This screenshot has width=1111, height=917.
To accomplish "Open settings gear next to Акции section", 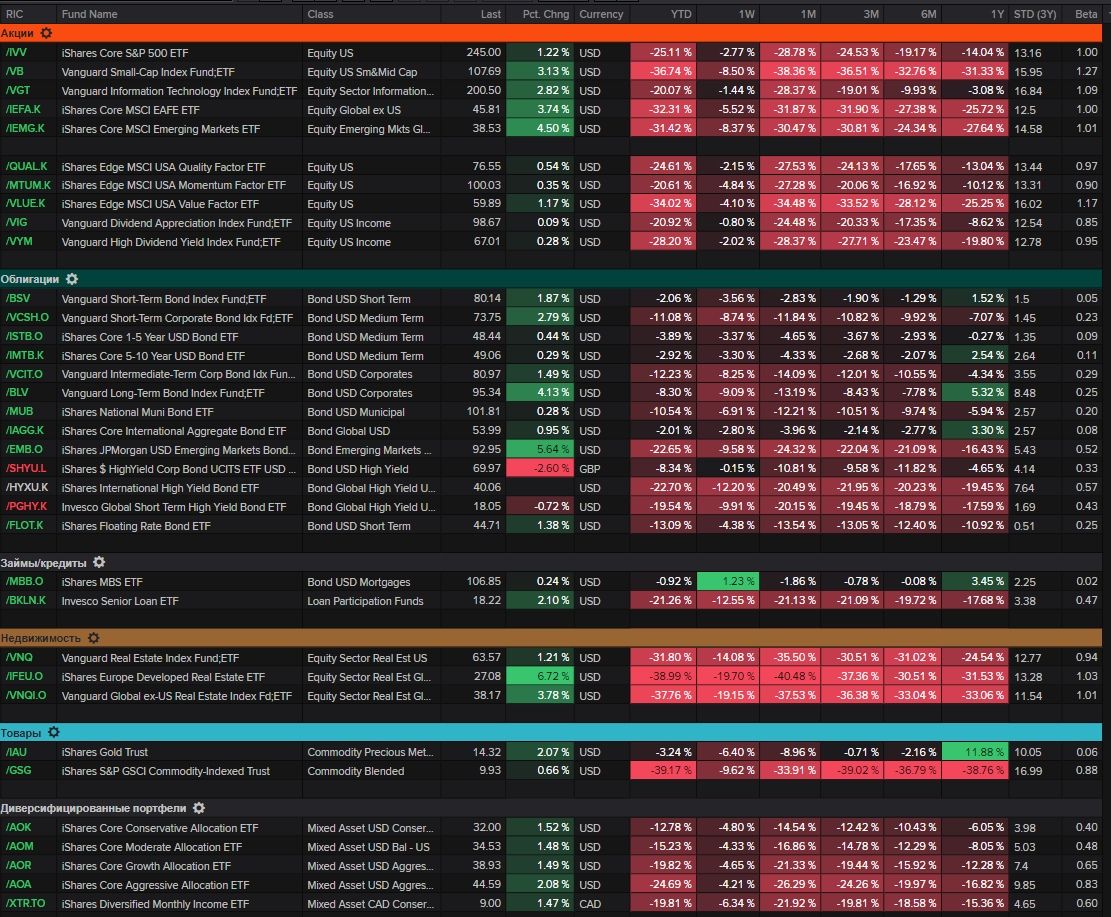I will pyautogui.click(x=46, y=33).
